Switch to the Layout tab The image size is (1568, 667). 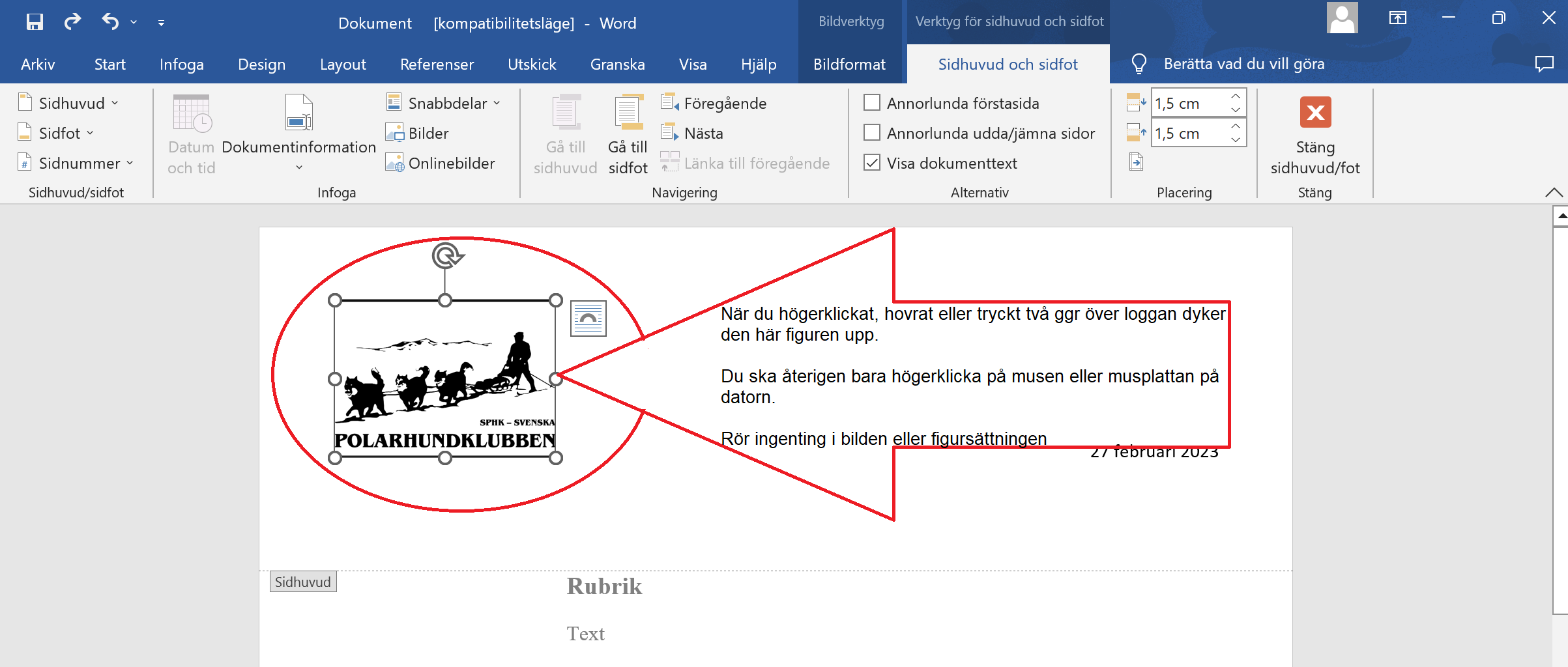343,64
